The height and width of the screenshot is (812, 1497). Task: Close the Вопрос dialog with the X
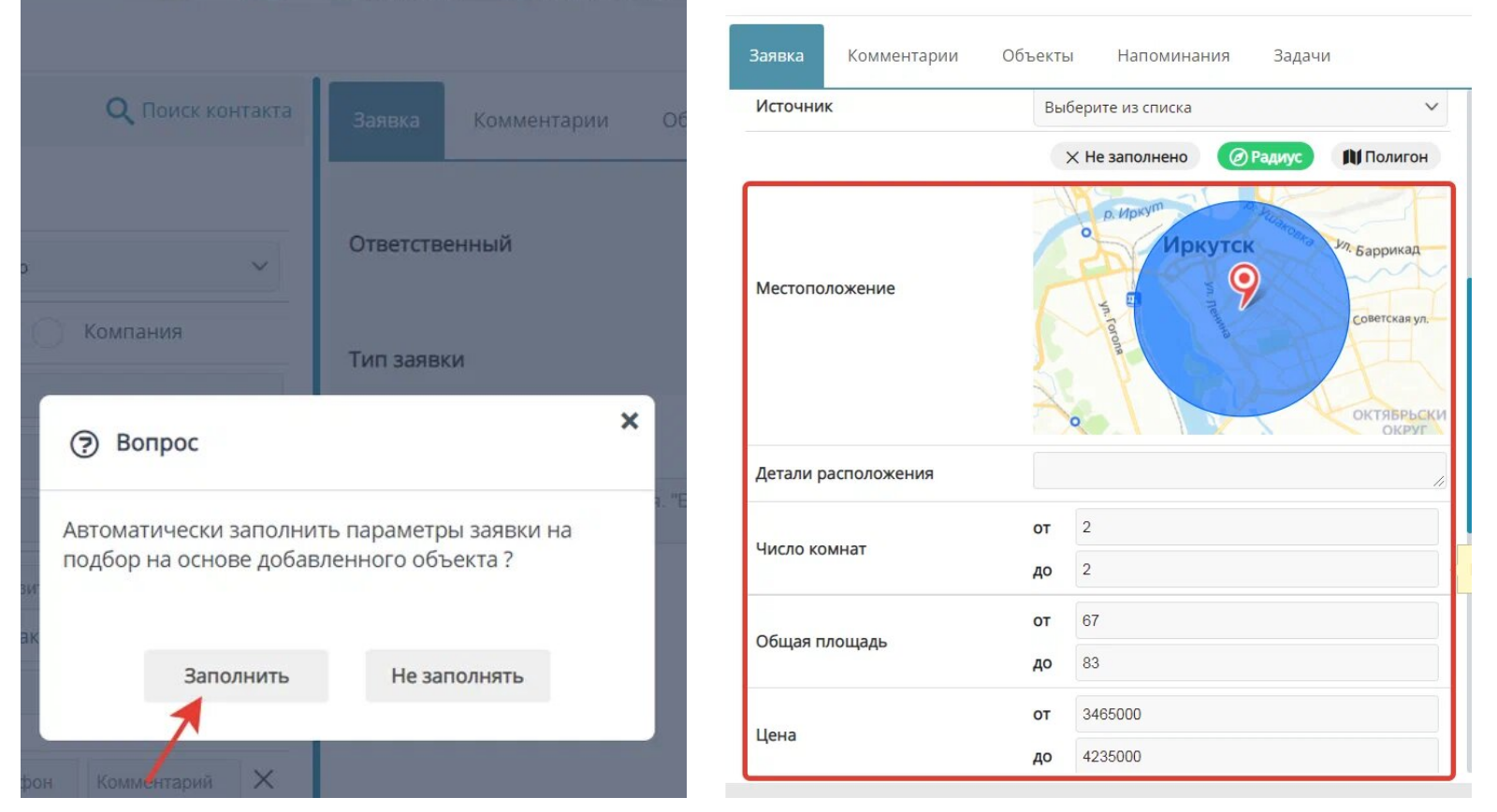tap(630, 421)
